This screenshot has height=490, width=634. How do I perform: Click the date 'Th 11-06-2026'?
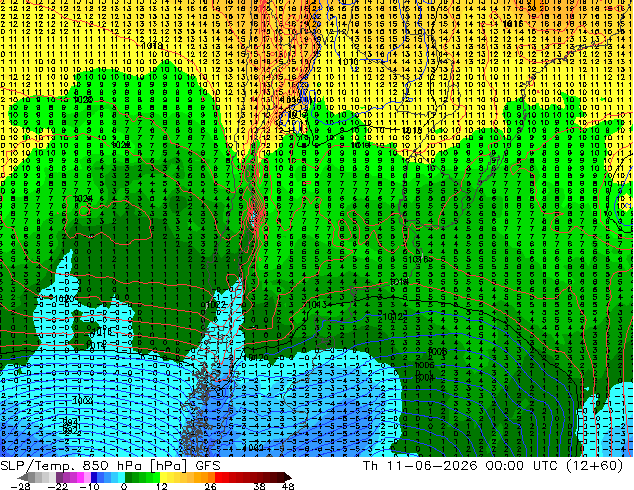420,466
